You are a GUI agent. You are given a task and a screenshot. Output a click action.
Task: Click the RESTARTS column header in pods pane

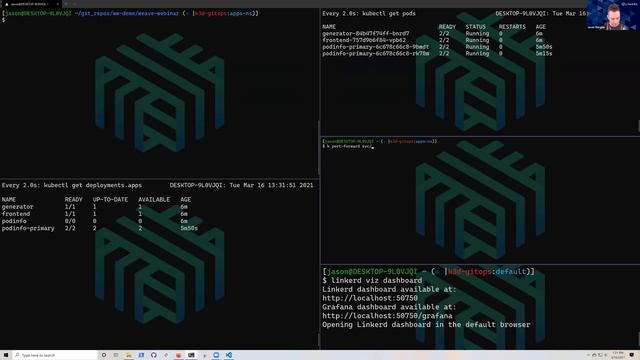(512, 27)
